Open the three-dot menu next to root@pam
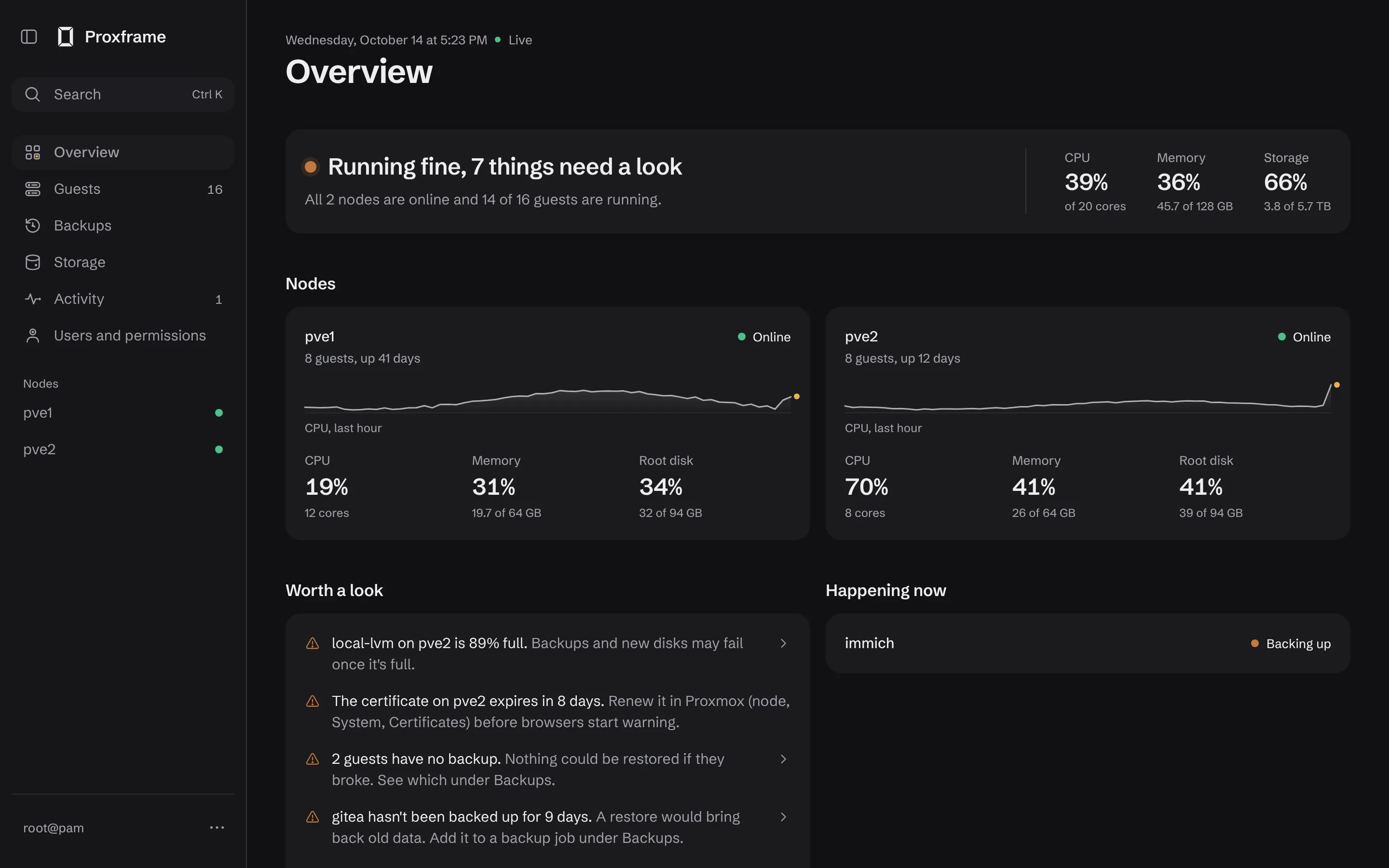The height and width of the screenshot is (868, 1389). [x=217, y=827]
